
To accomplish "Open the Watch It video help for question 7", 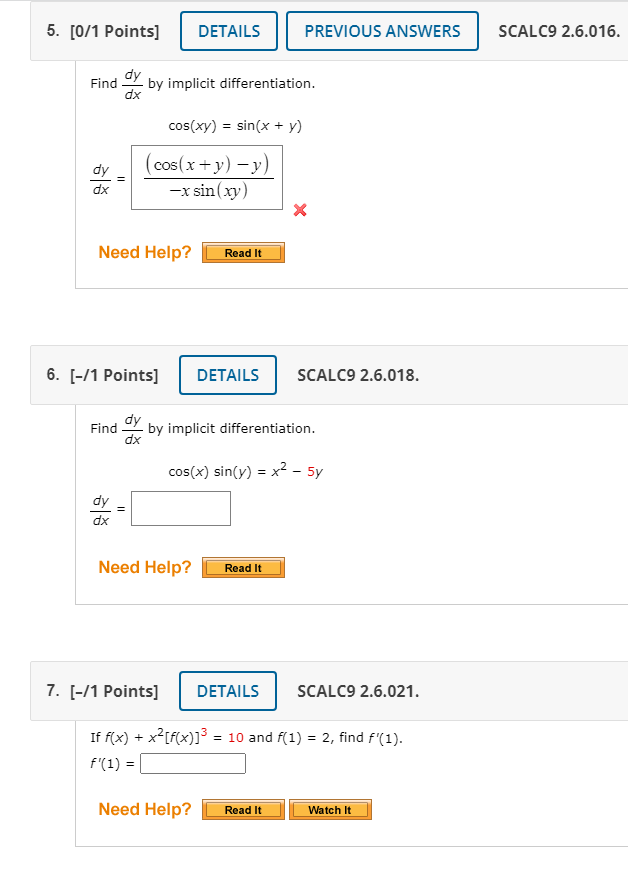I will coord(330,809).
